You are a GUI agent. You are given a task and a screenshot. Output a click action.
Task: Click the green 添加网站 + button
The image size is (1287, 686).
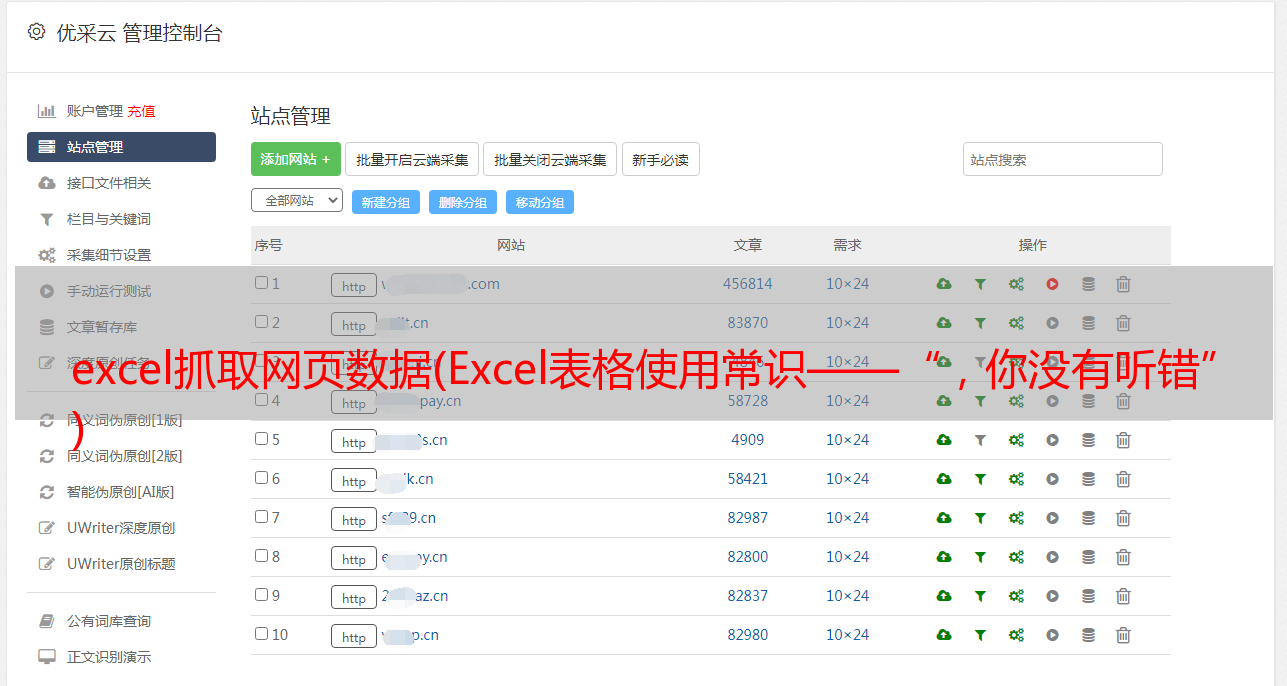pyautogui.click(x=296, y=159)
